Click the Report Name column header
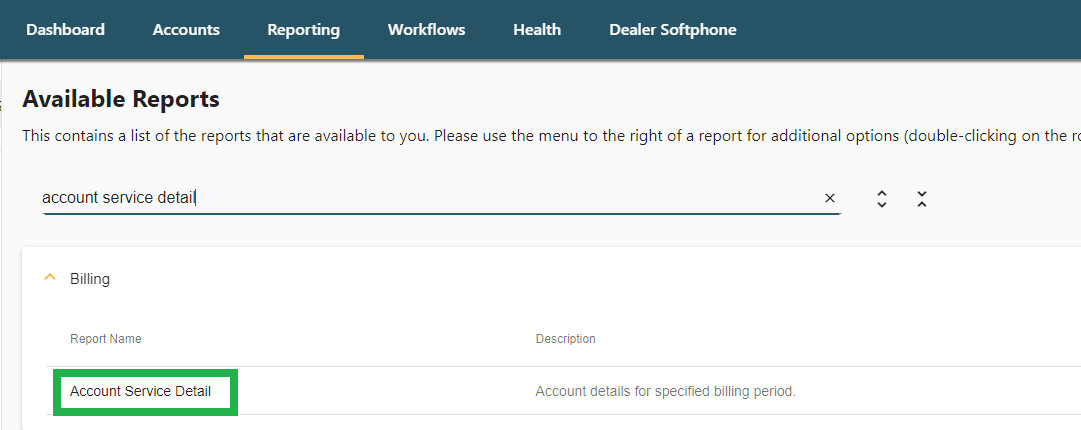This screenshot has height=430, width=1081. (x=105, y=339)
